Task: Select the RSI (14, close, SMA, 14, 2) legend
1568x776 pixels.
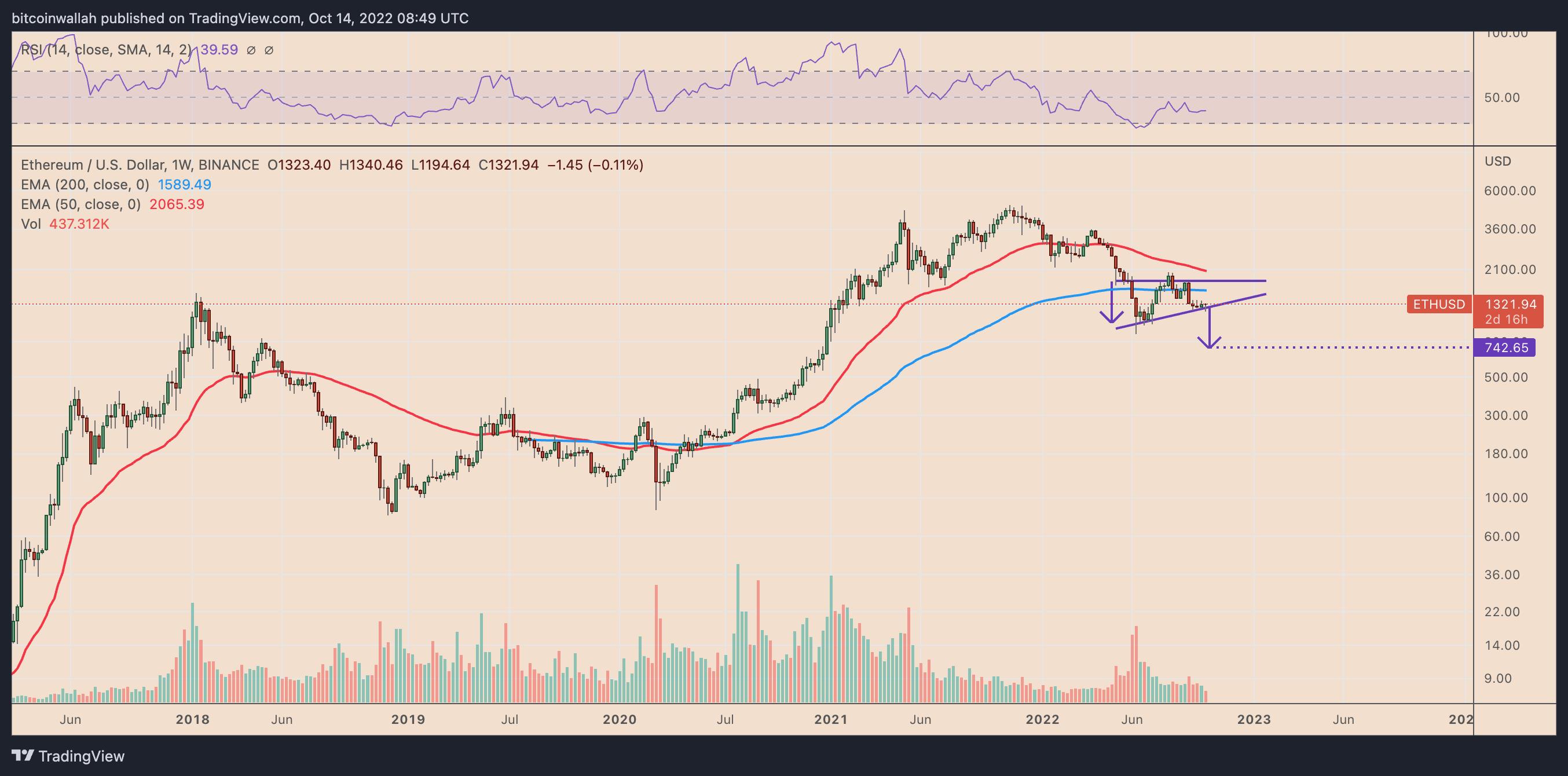Action: tap(105, 50)
